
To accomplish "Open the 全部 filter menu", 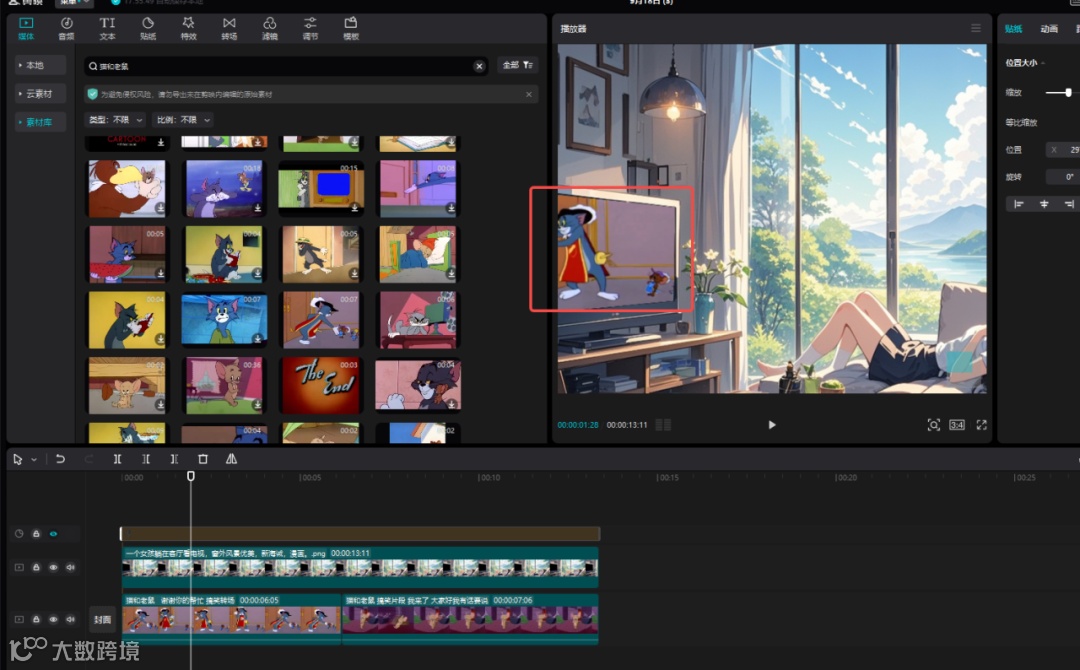I will 517,65.
